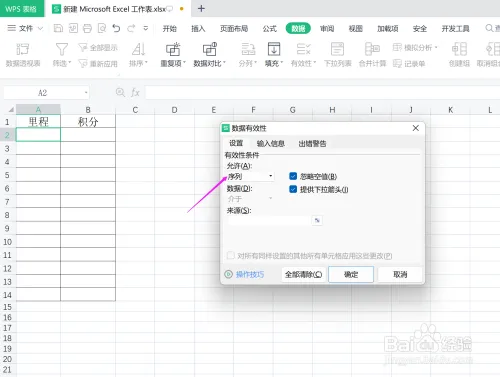
Task: Open Data Compare (数据对比) tool
Action: point(209,55)
